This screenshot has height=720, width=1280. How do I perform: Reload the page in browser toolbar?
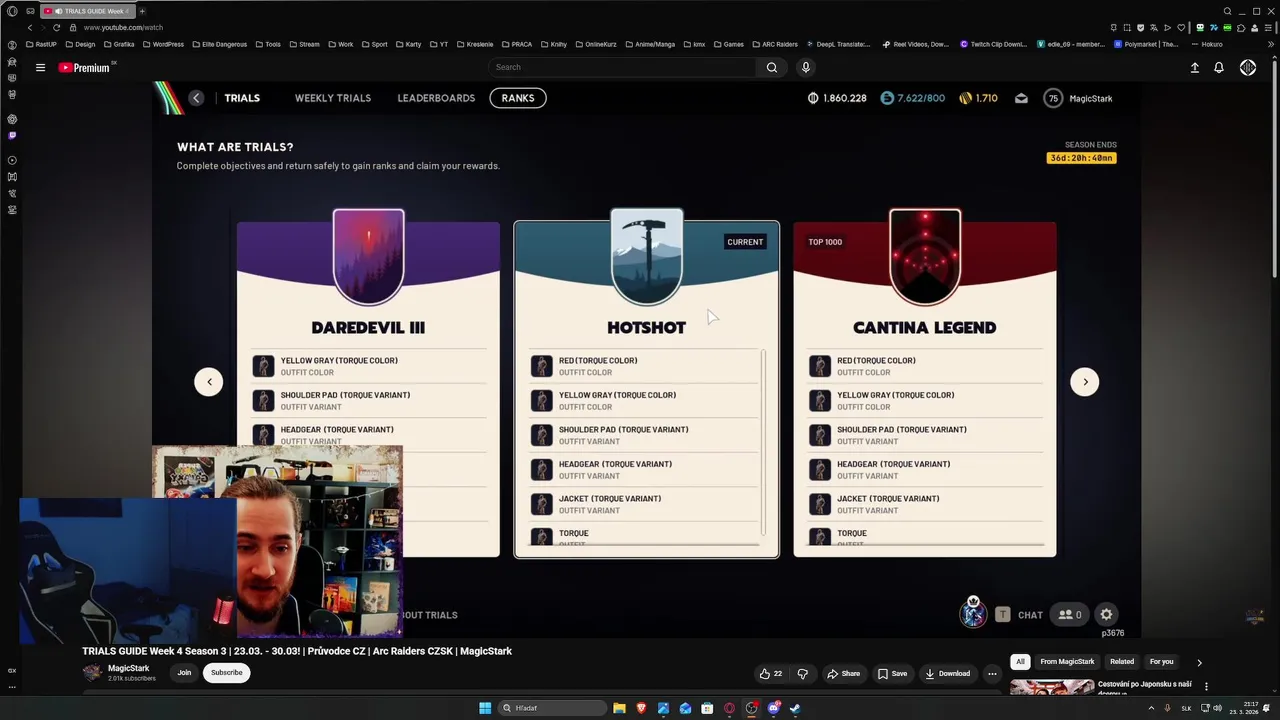[x=56, y=27]
